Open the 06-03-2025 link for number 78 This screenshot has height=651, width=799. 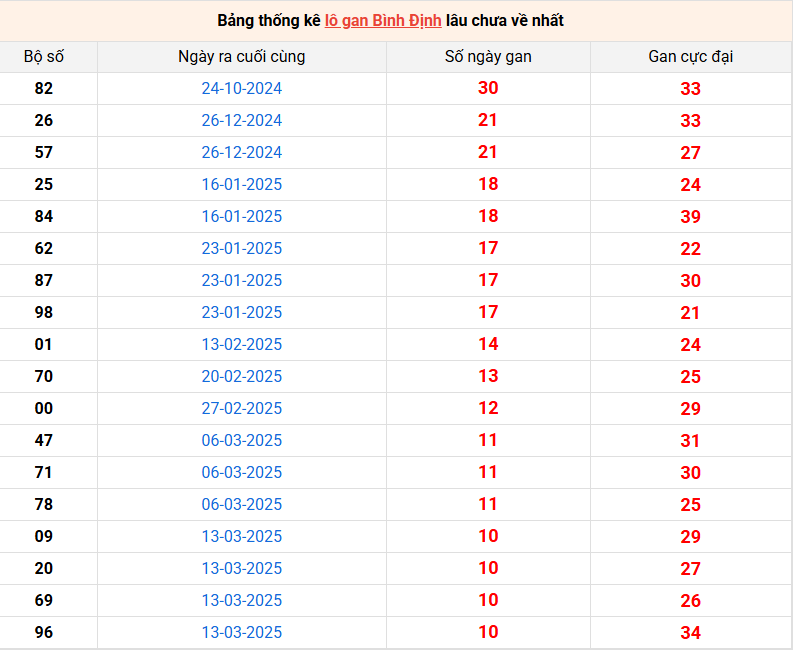[242, 504]
